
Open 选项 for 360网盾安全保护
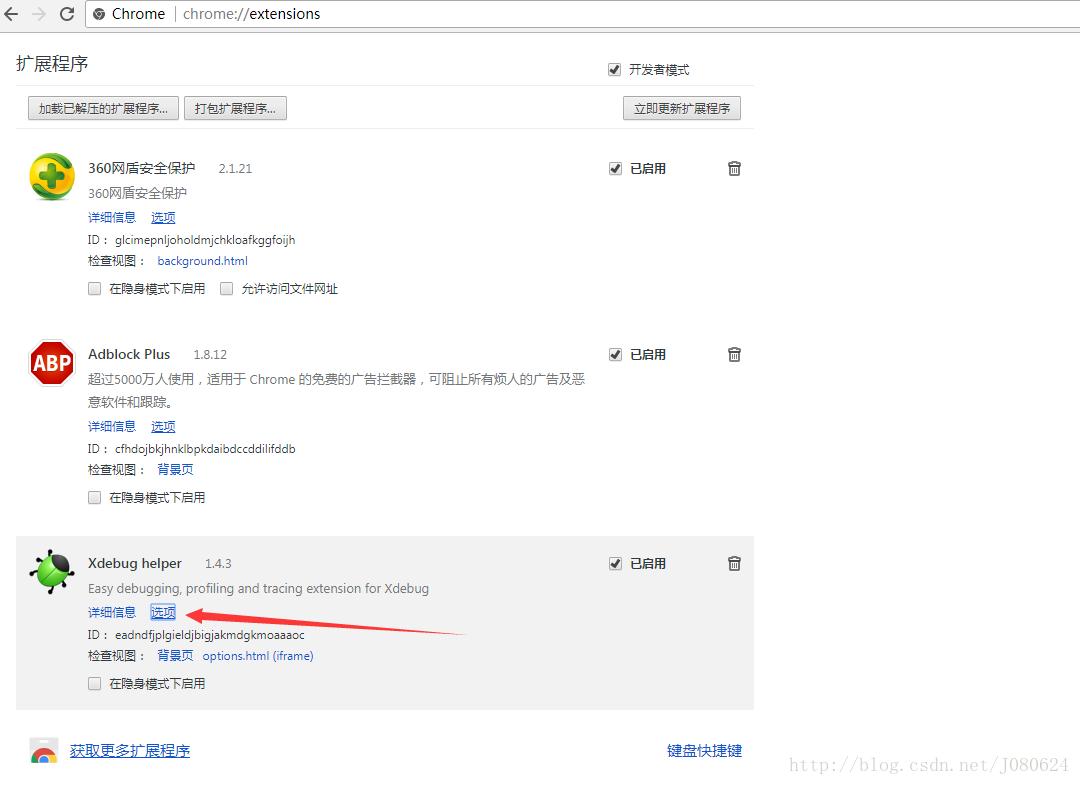tap(163, 218)
